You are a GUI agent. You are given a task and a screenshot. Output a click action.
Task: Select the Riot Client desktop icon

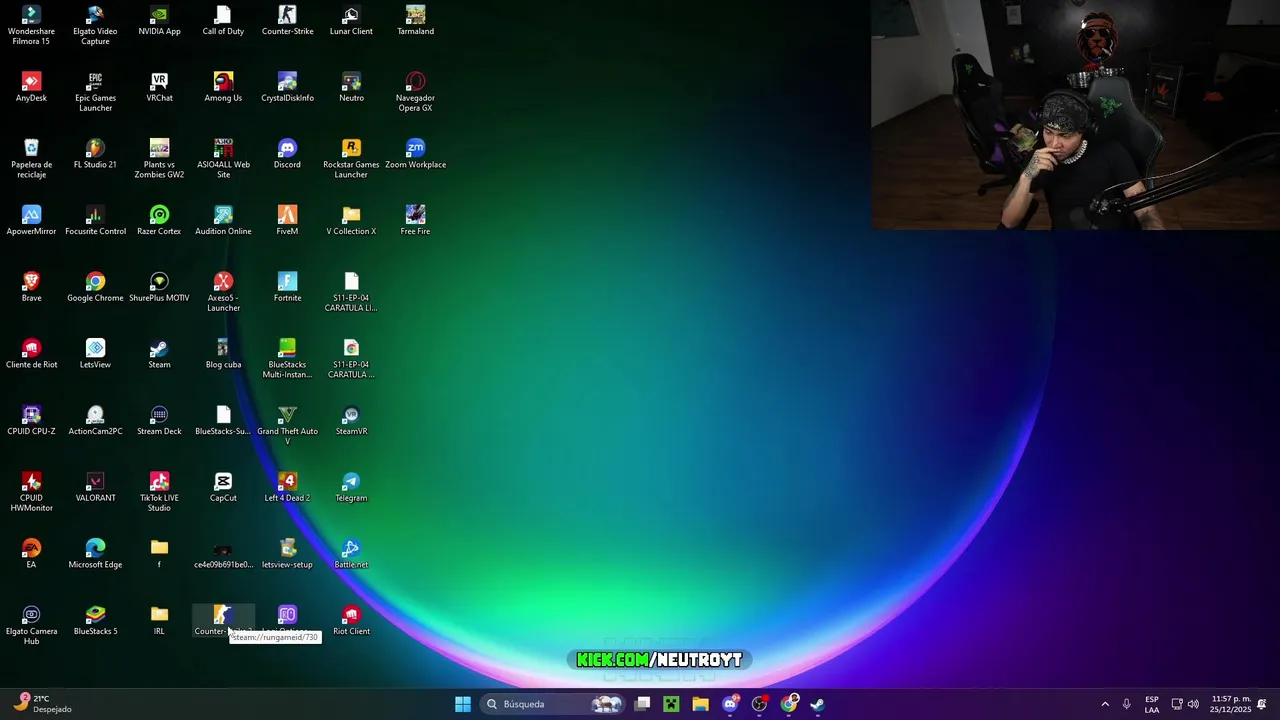pos(351,620)
